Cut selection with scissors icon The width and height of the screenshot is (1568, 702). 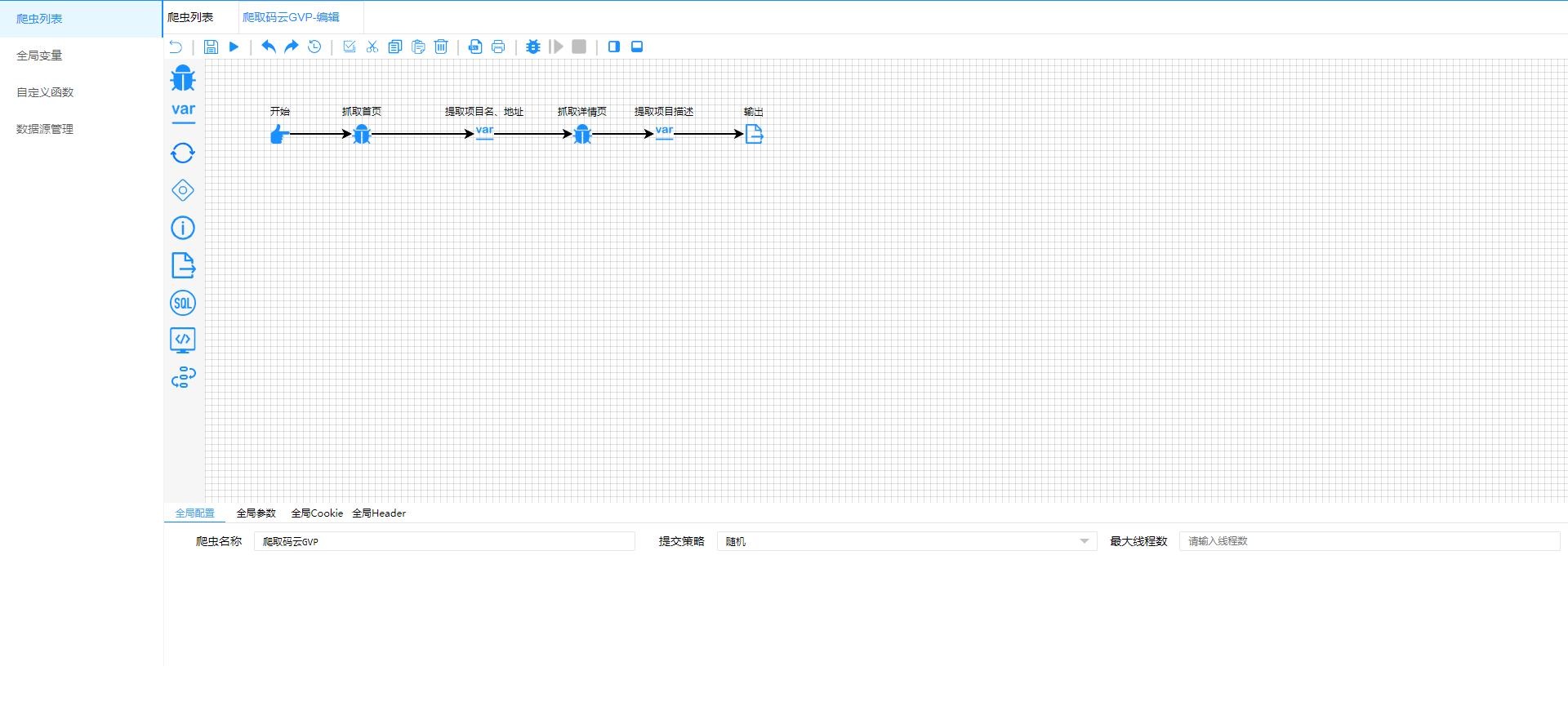coord(372,47)
